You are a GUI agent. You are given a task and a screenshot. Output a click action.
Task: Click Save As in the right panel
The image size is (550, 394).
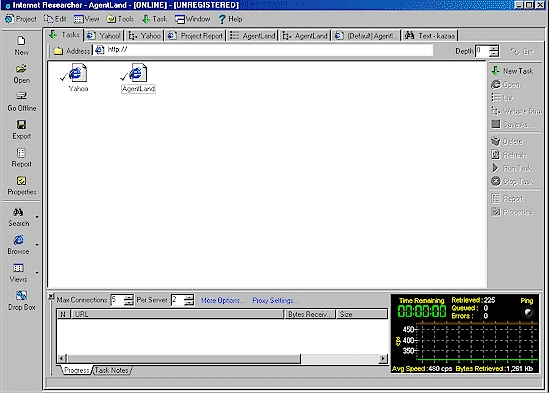coord(513,125)
